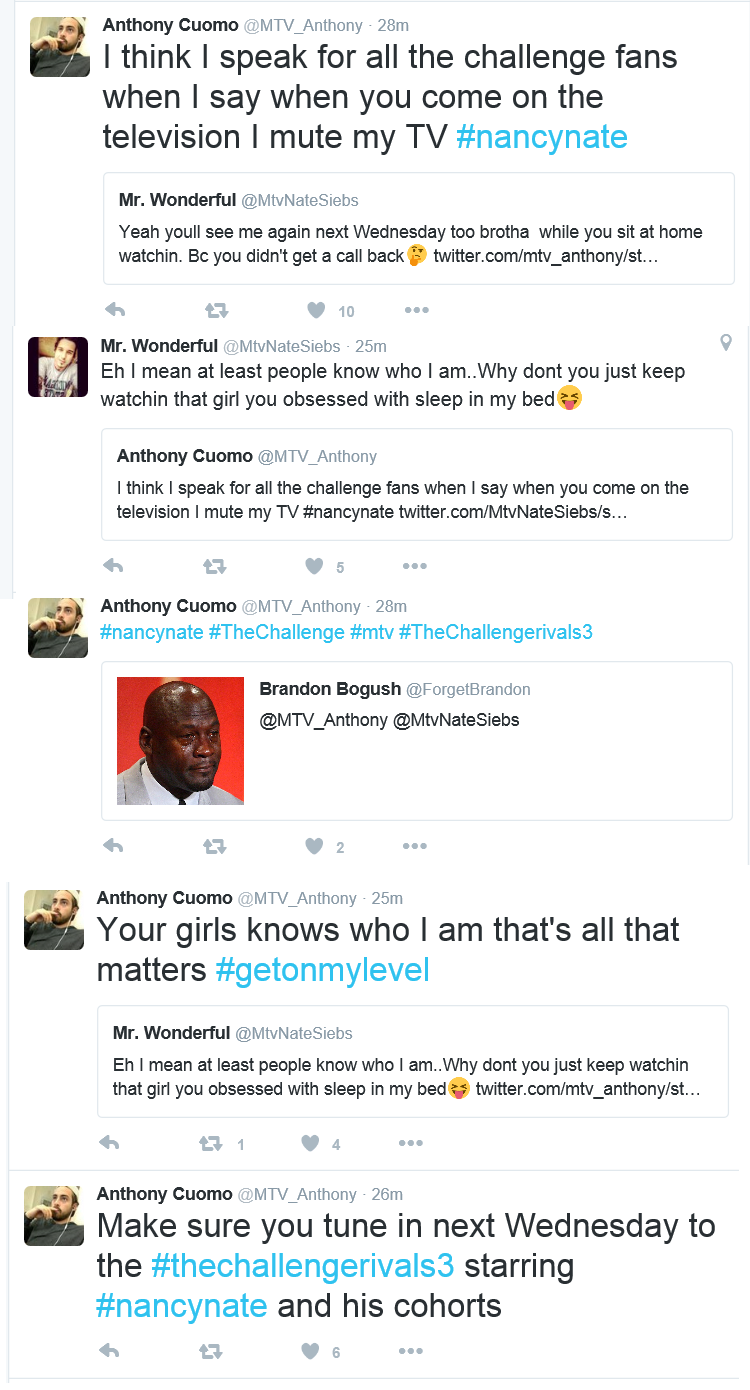Open Mr. Wonderful's profile avatar
The height and width of the screenshot is (1390, 750).
pyautogui.click(x=58, y=366)
